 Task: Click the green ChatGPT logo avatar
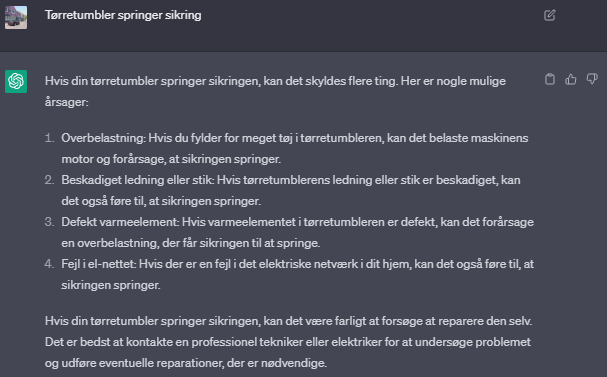pos(16,81)
